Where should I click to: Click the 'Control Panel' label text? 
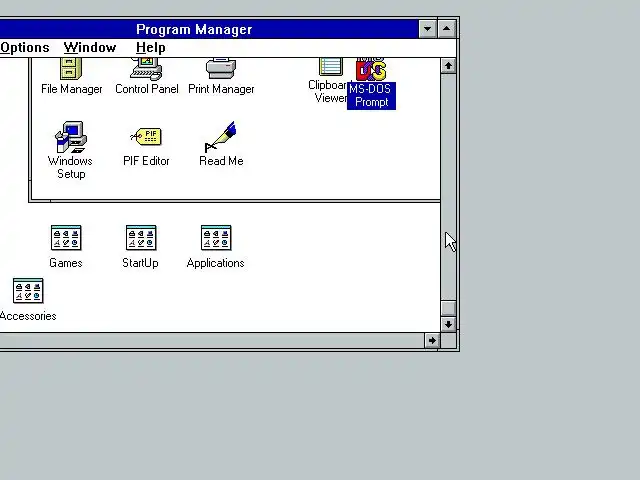coord(147,89)
